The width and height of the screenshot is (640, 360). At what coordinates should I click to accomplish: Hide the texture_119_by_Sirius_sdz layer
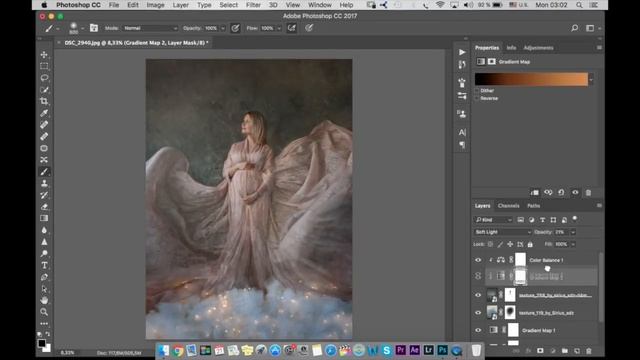coord(478,313)
